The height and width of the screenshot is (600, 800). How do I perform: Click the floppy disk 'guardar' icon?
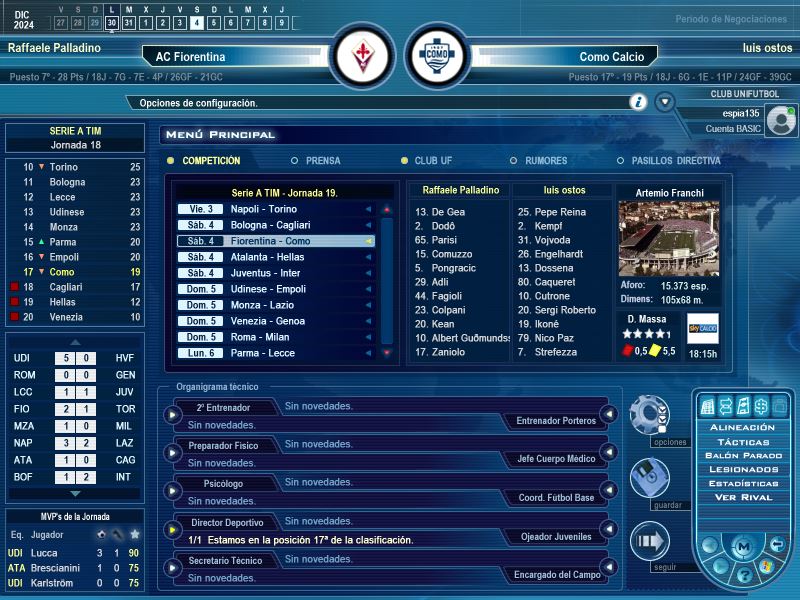pos(649,477)
